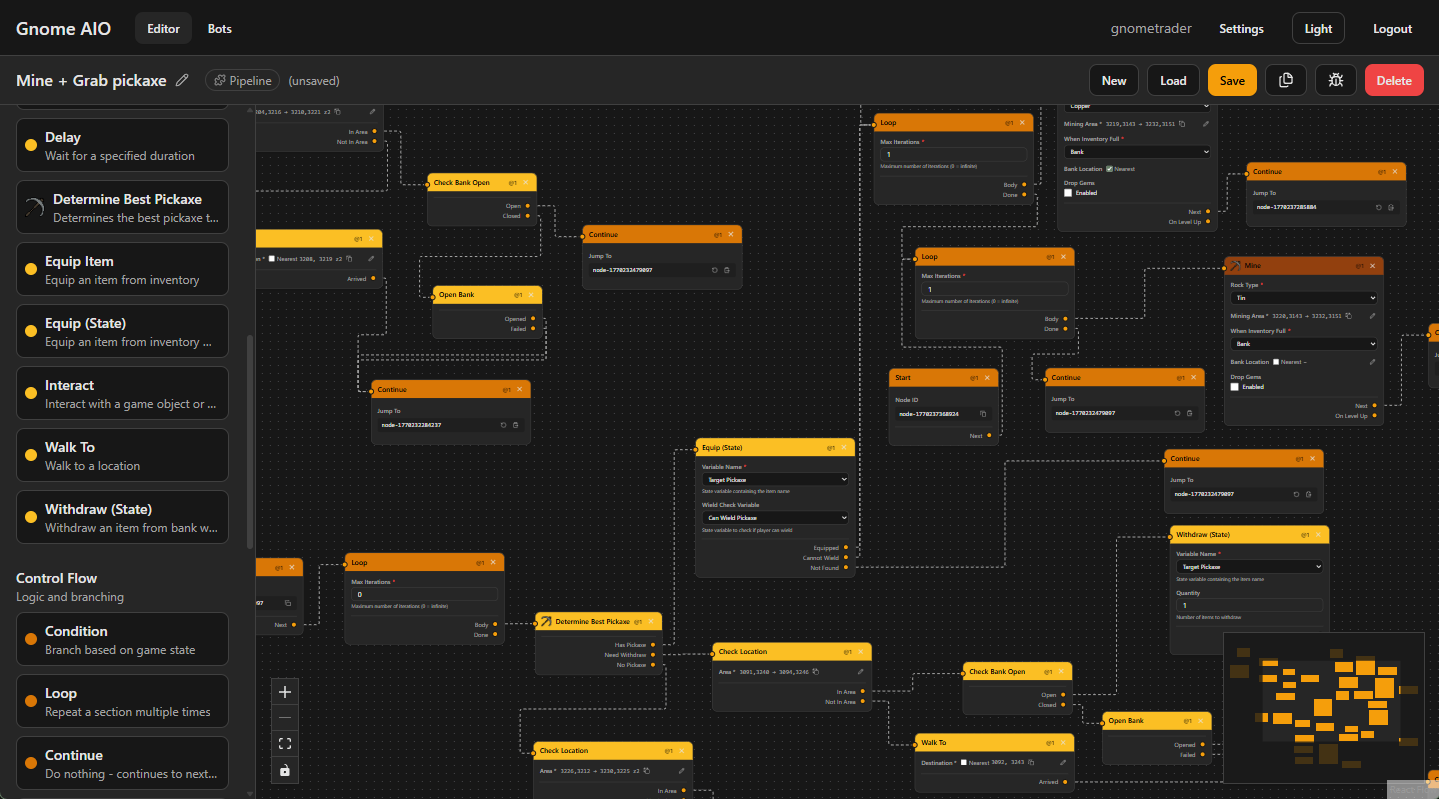The height and width of the screenshot is (799, 1439).
Task: Zoom in with the plus canvas control
Action: tap(285, 692)
